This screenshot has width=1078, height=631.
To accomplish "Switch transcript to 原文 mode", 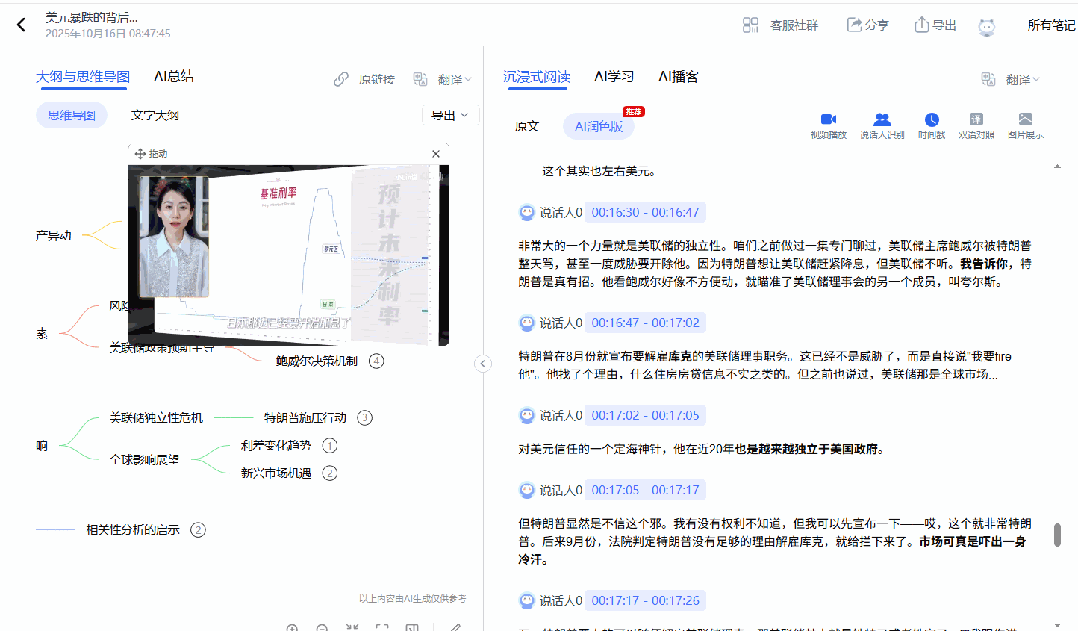I will click(x=527, y=126).
